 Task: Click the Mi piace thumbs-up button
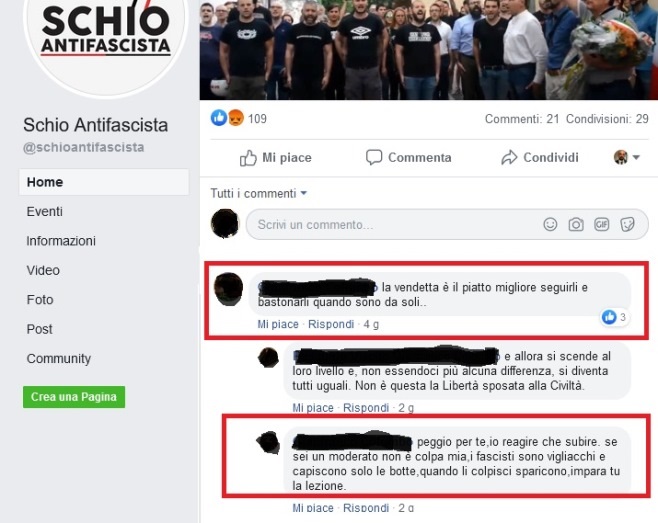point(276,158)
